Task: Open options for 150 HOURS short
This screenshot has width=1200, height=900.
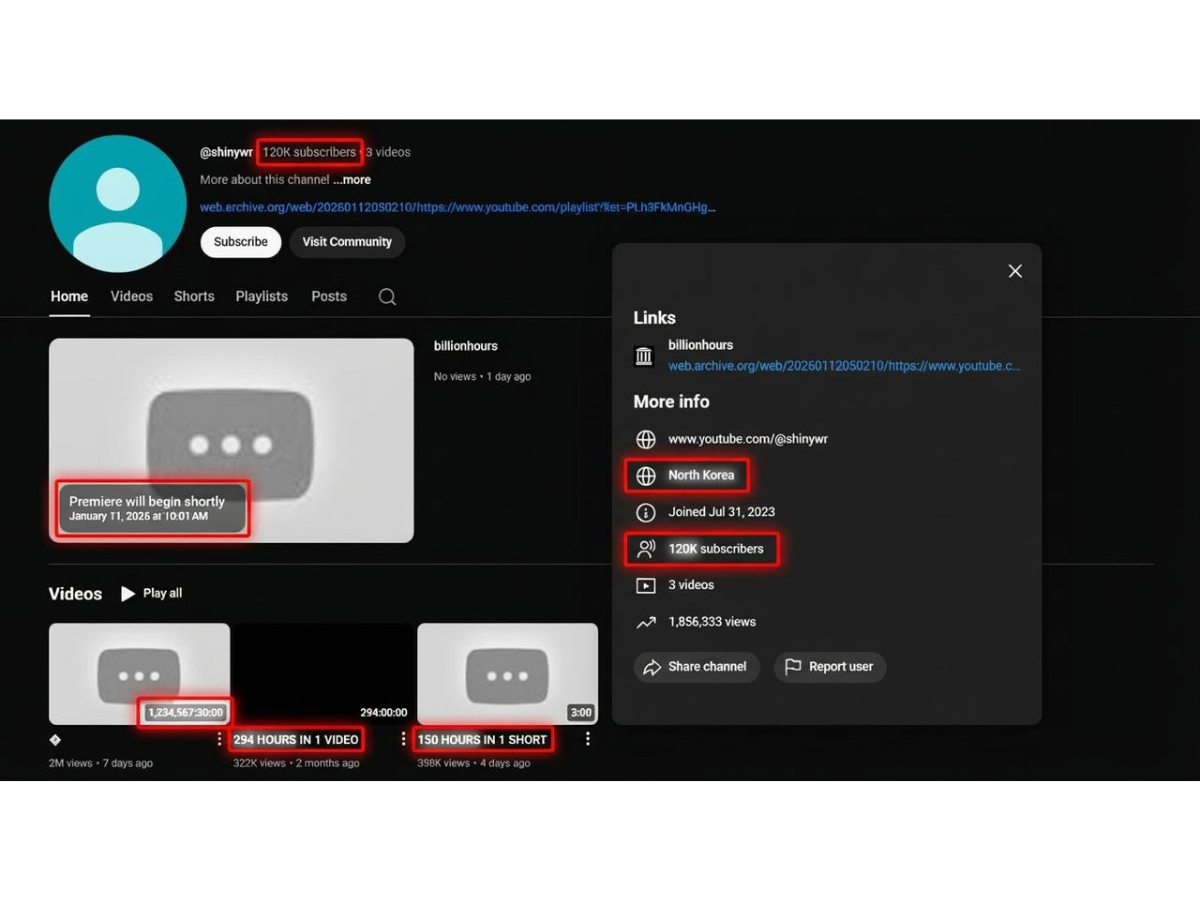Action: (x=587, y=739)
